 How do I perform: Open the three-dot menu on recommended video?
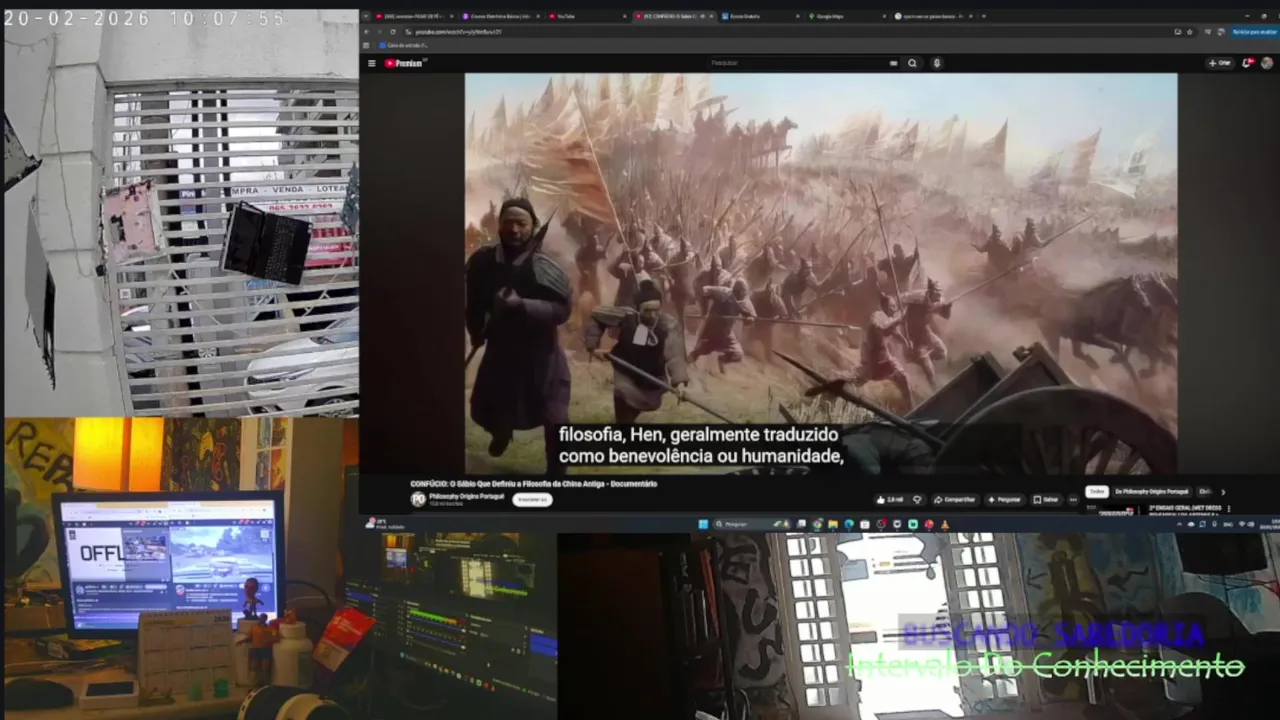(1229, 509)
